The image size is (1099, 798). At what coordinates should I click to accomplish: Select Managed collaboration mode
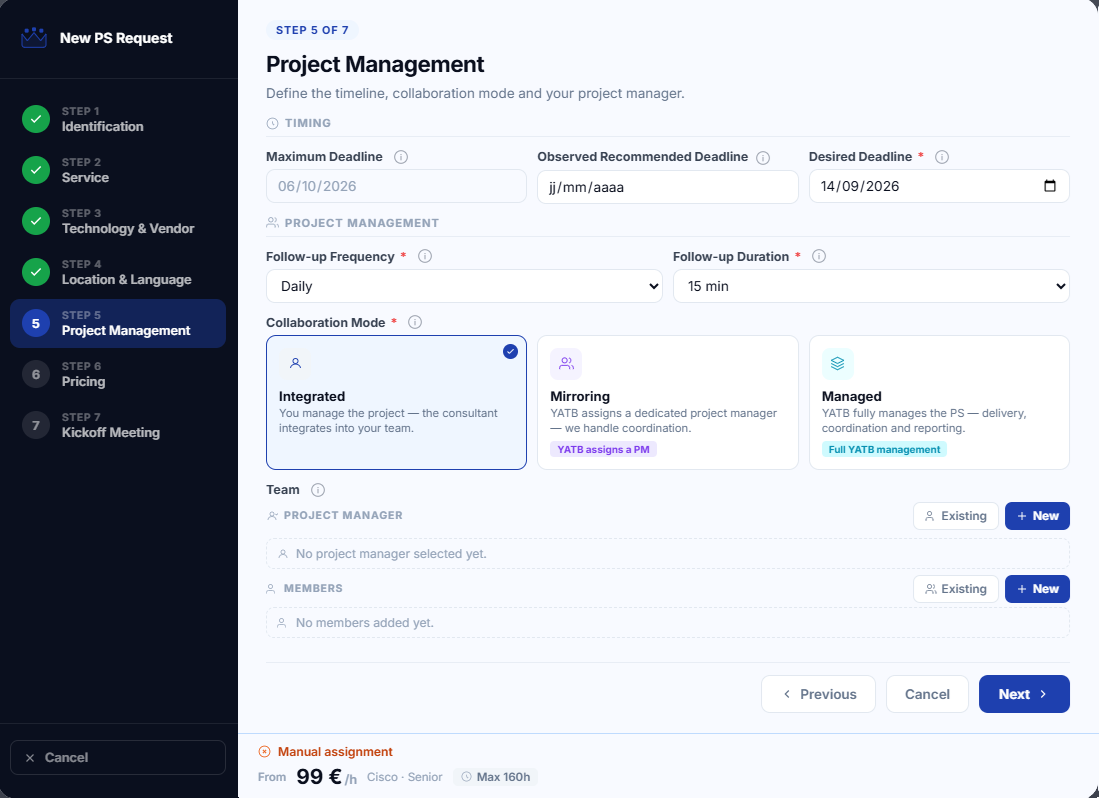click(939, 402)
